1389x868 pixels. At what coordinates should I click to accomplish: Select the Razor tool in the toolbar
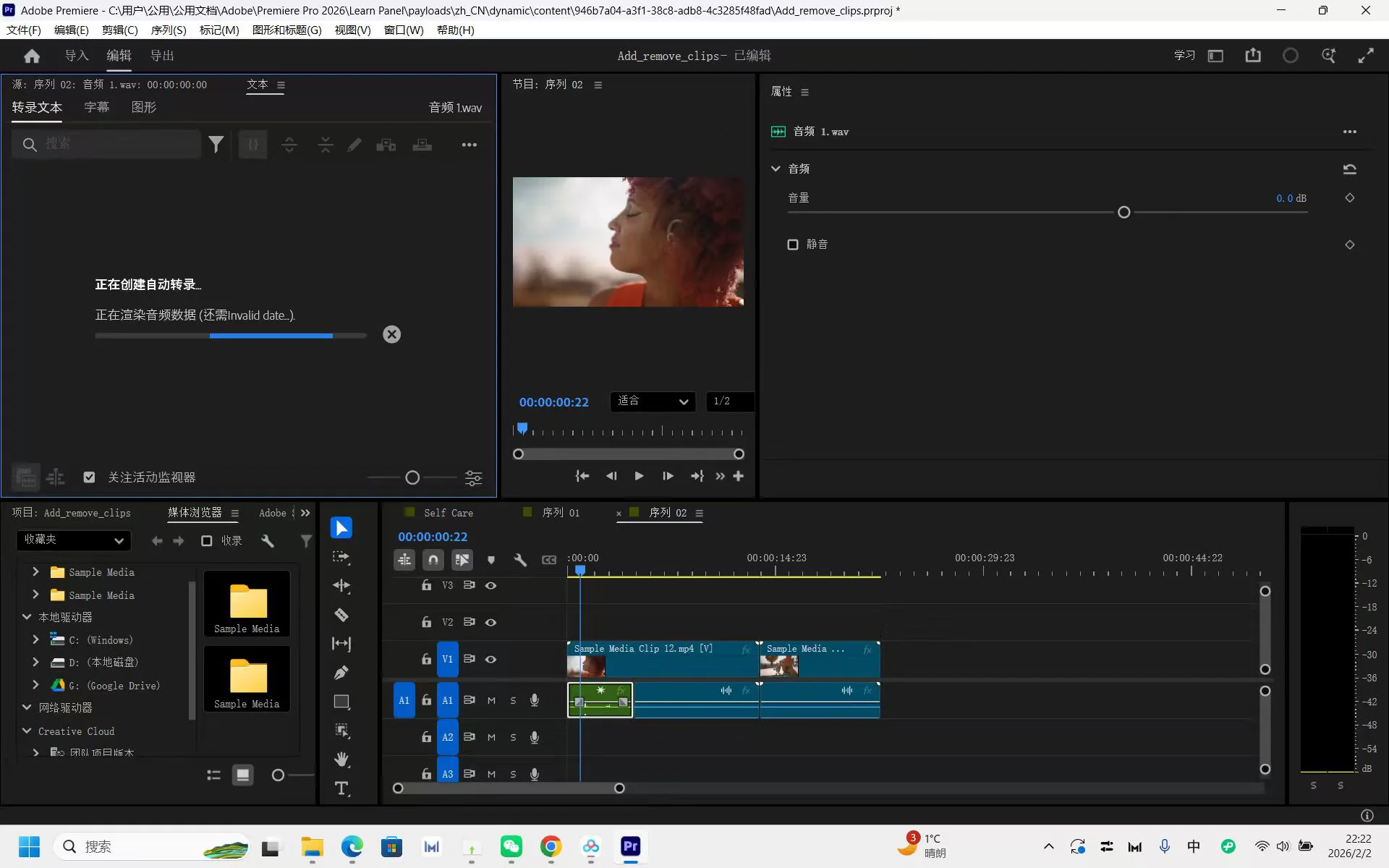click(x=341, y=615)
